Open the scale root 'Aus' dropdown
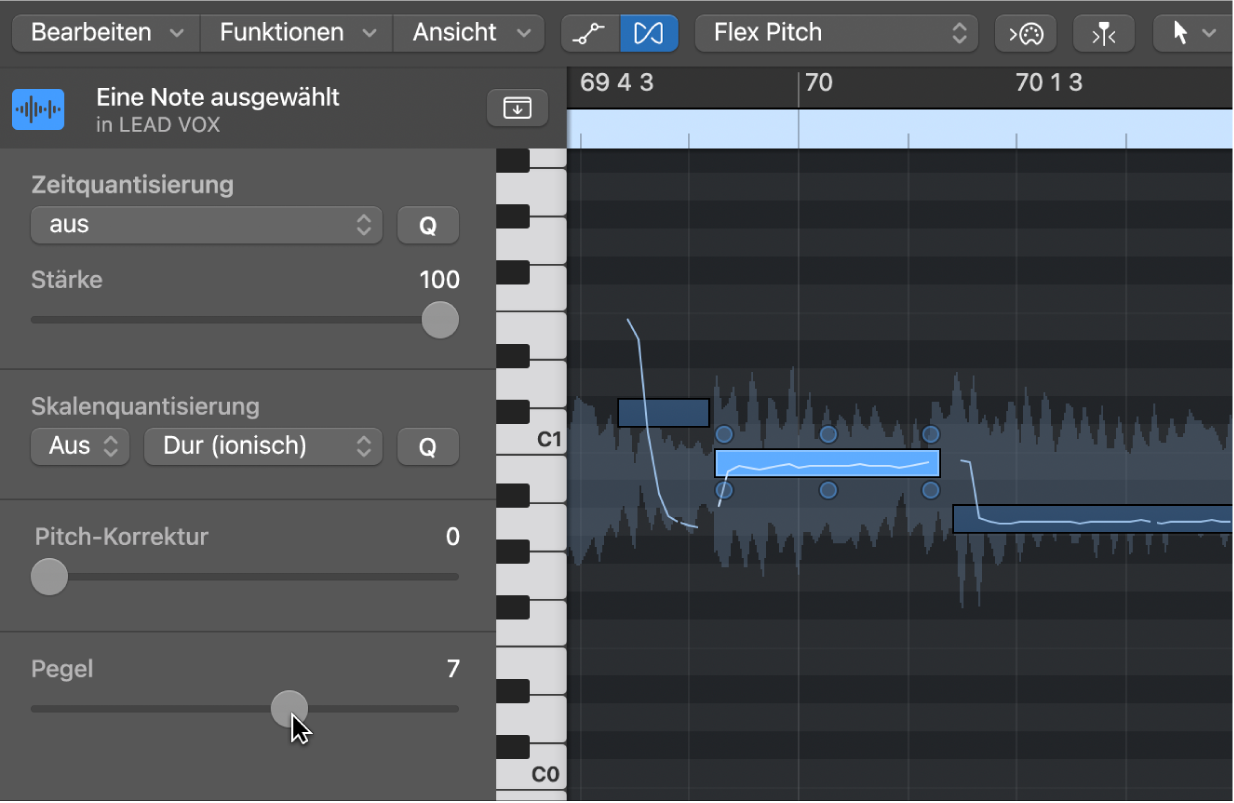This screenshot has height=803, width=1234. click(x=81, y=446)
